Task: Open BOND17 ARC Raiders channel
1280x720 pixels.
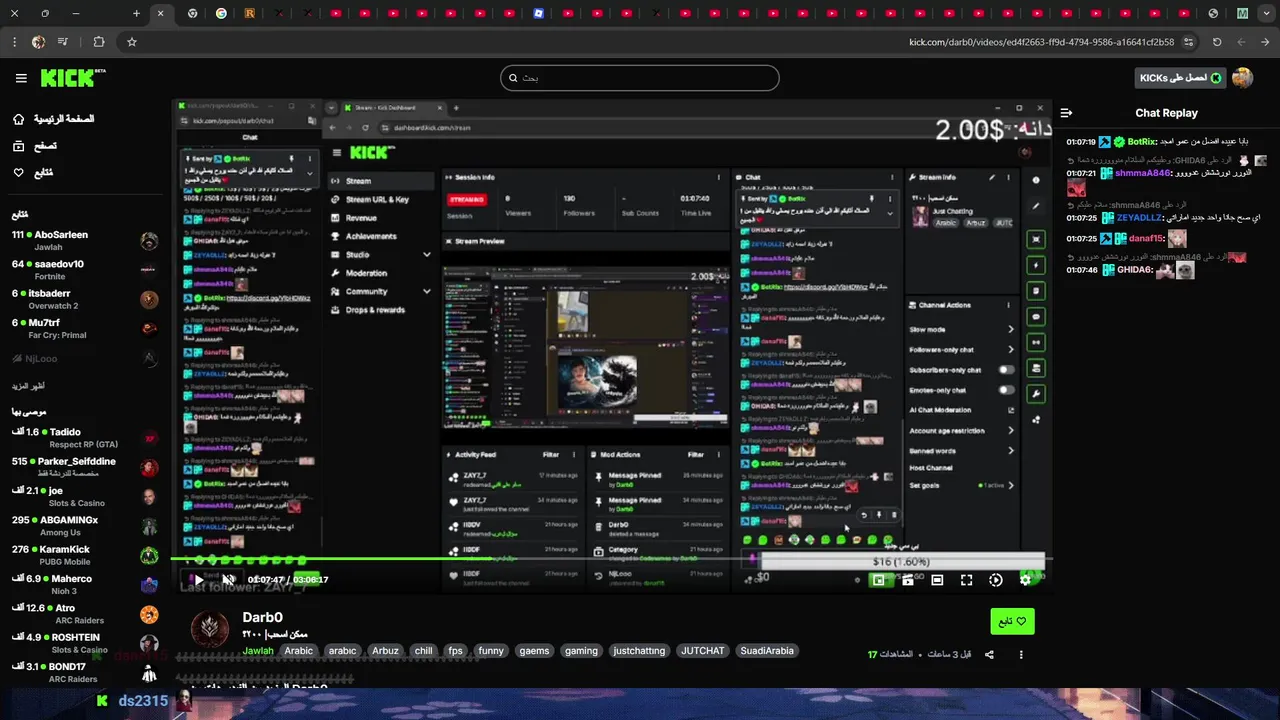Action: tap(85, 672)
